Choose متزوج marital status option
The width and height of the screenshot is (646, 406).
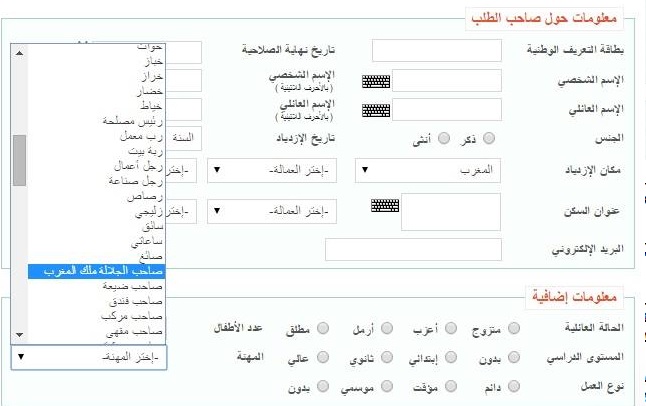(514, 328)
